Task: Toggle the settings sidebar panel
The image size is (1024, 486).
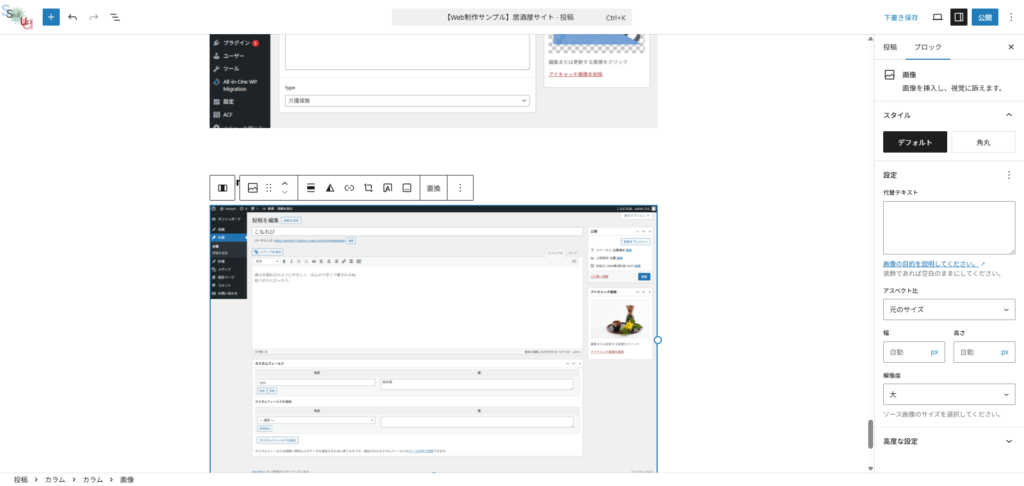Action: [x=958, y=18]
